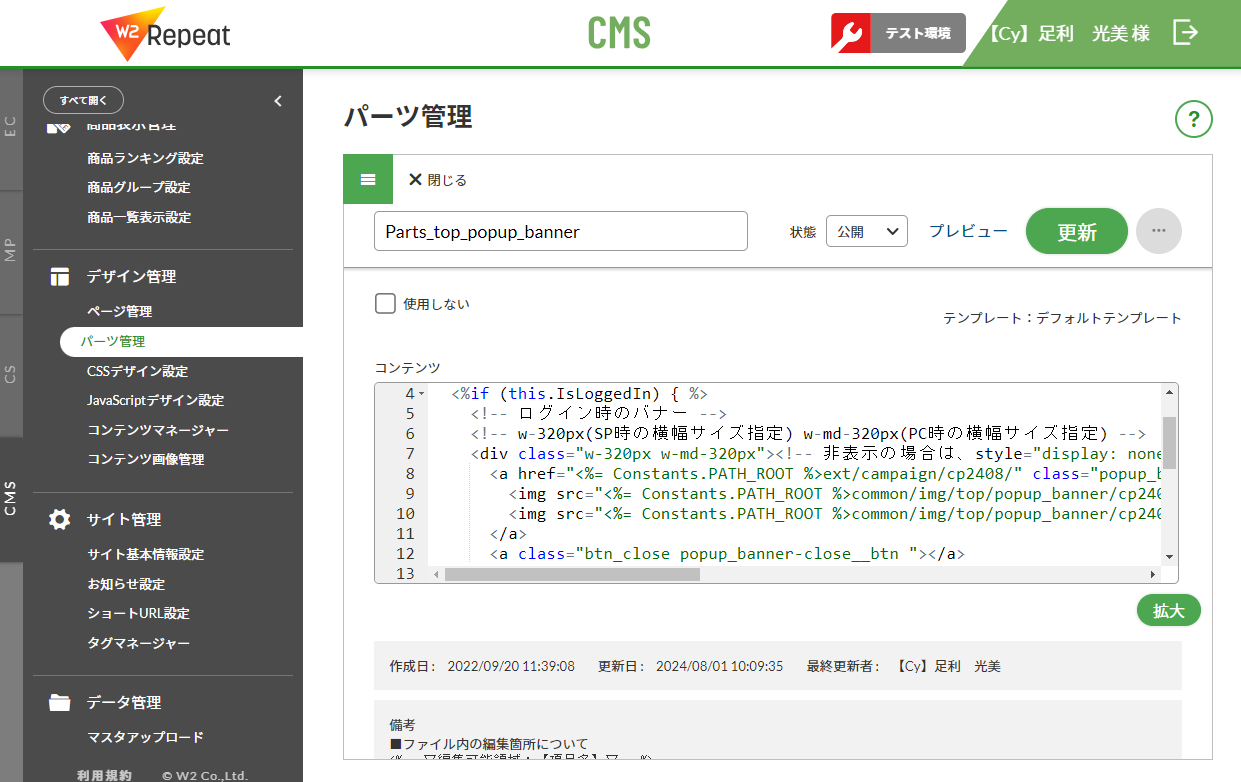
Task: Select the CMS side tab
Action: pos(11,498)
